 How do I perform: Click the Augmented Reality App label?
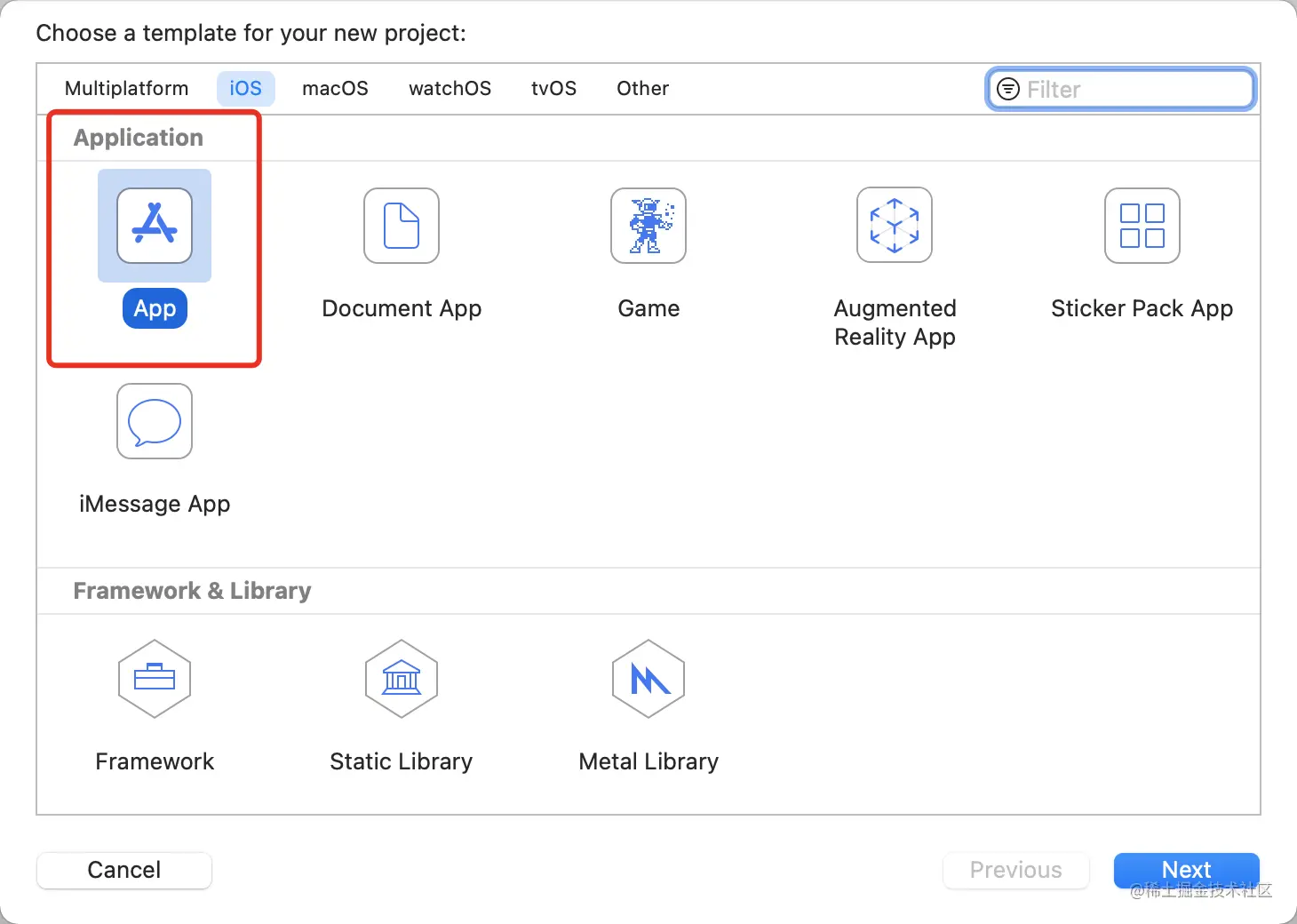(x=895, y=323)
